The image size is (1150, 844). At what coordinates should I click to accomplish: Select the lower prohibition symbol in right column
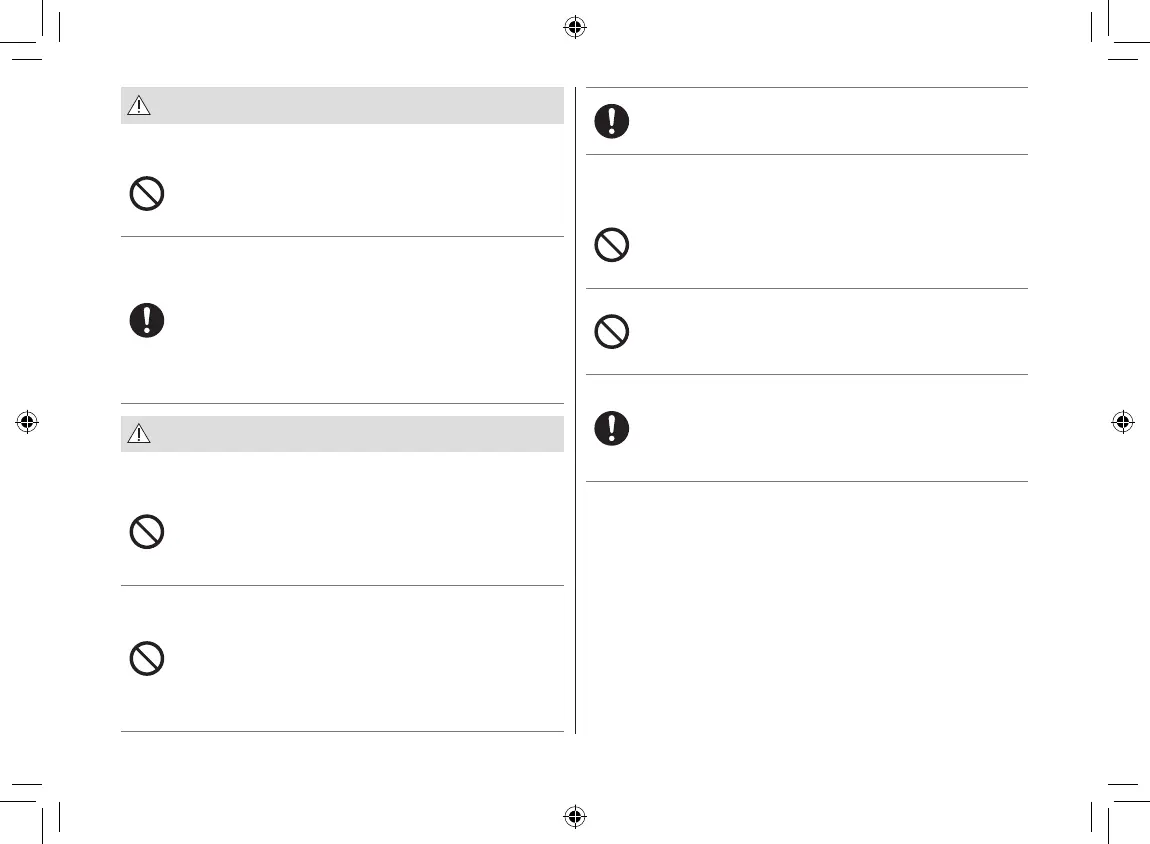pyautogui.click(x=612, y=331)
